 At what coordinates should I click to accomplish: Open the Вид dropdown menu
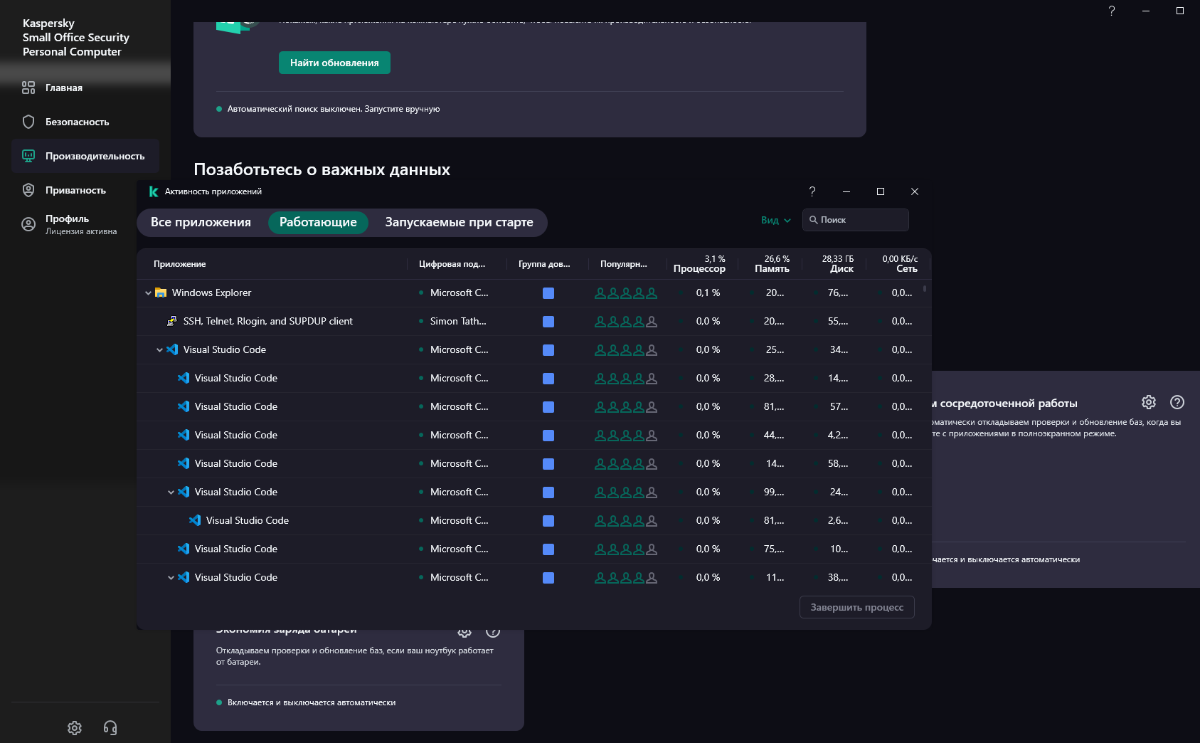775,220
